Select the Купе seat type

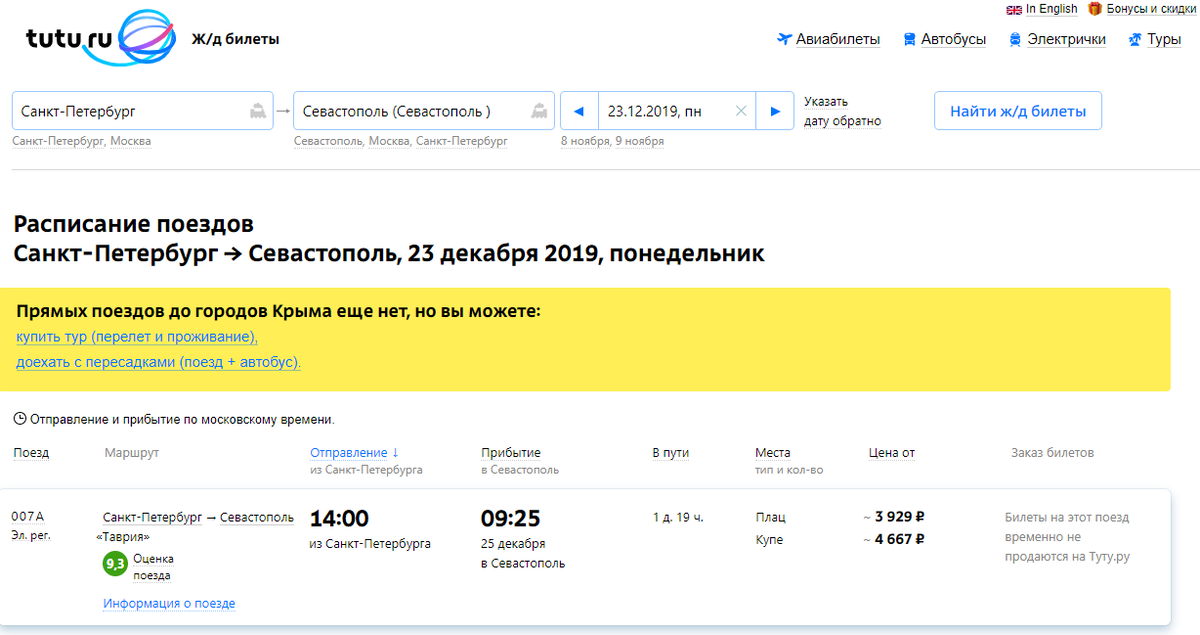click(x=769, y=540)
